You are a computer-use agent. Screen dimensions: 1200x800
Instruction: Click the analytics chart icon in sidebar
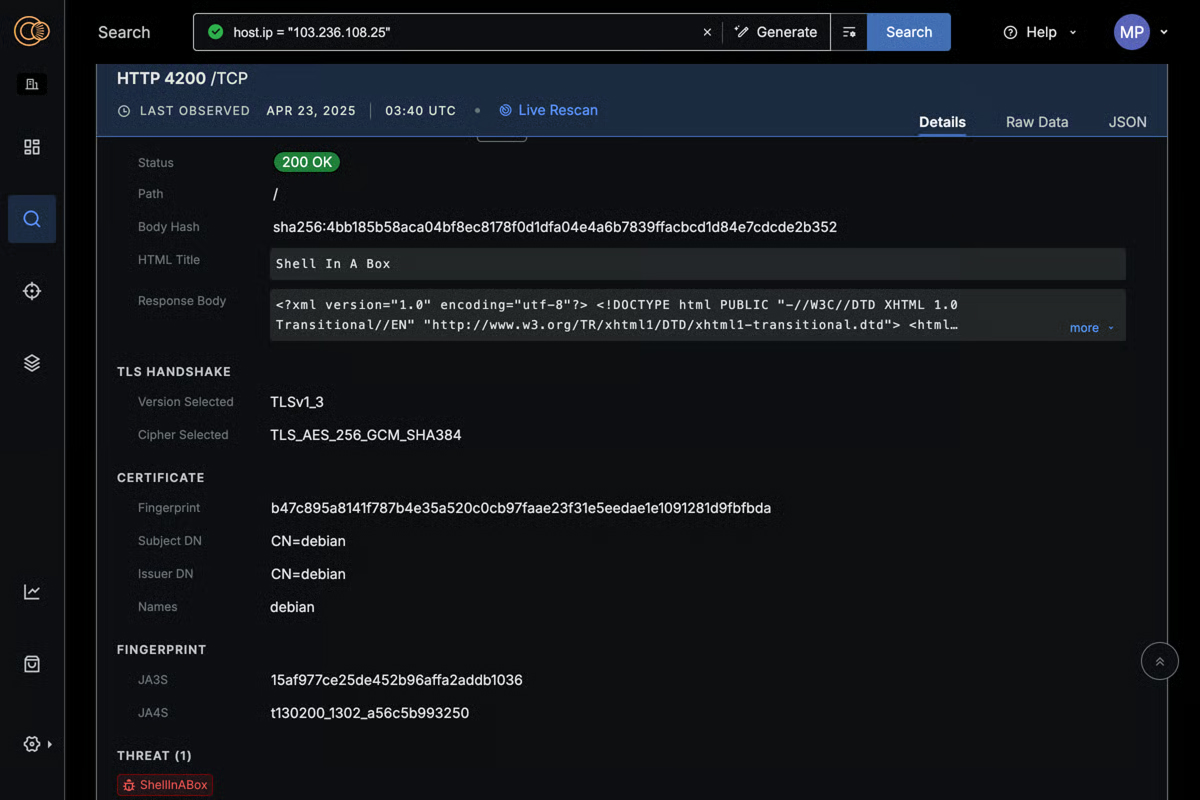pos(31,591)
